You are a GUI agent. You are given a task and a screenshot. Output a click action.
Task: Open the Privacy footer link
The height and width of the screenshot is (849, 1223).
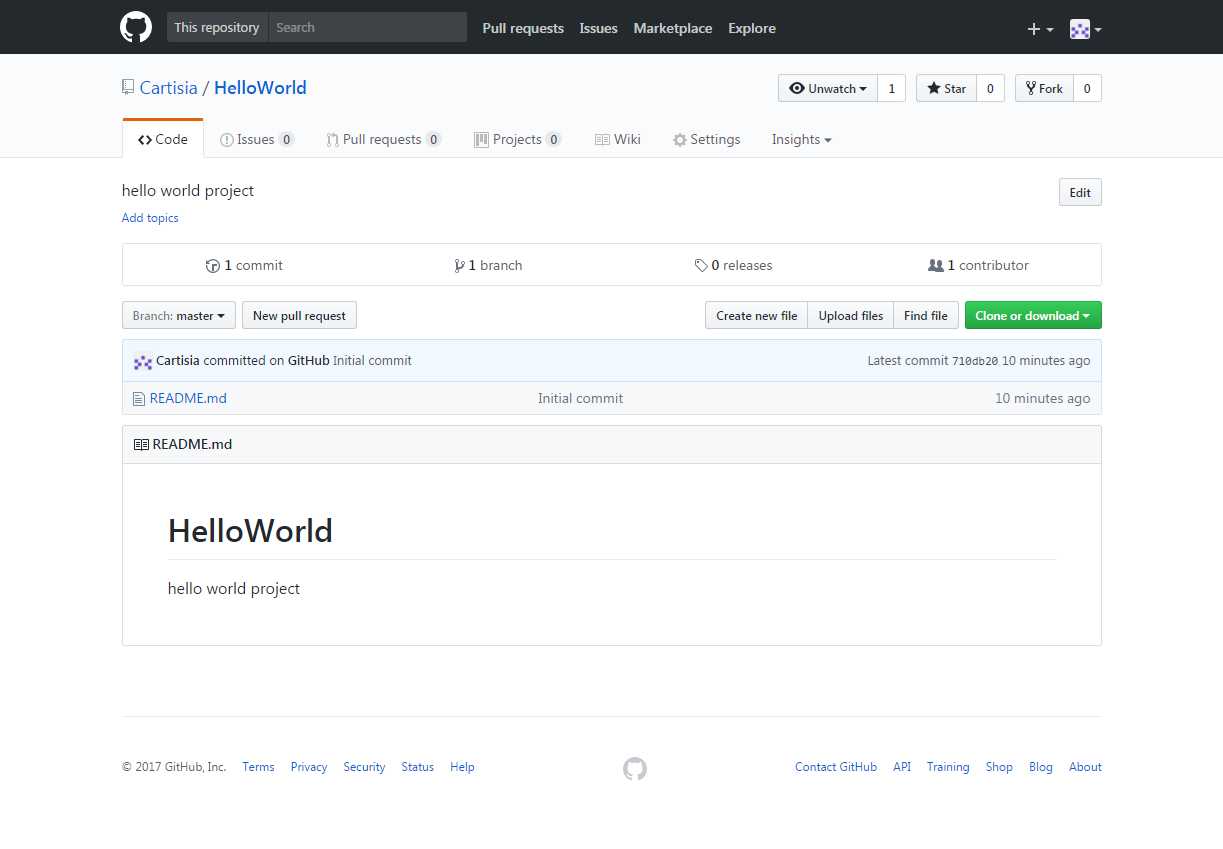309,767
